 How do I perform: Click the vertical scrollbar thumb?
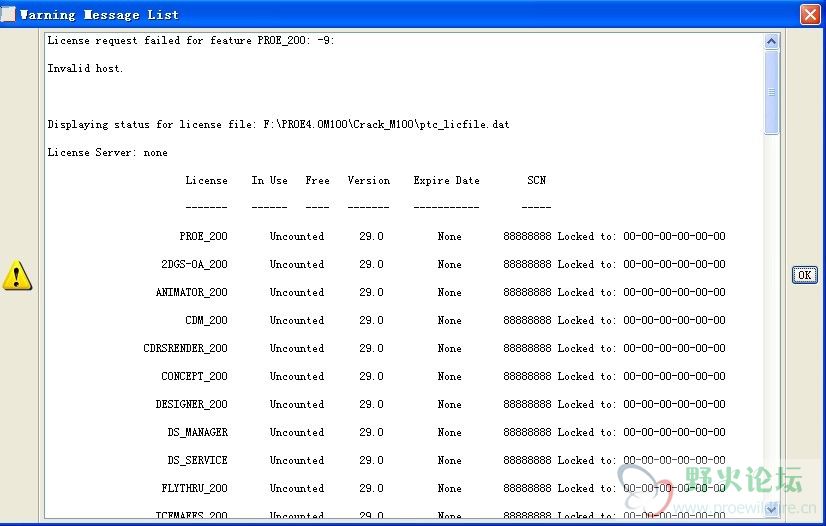tap(771, 93)
